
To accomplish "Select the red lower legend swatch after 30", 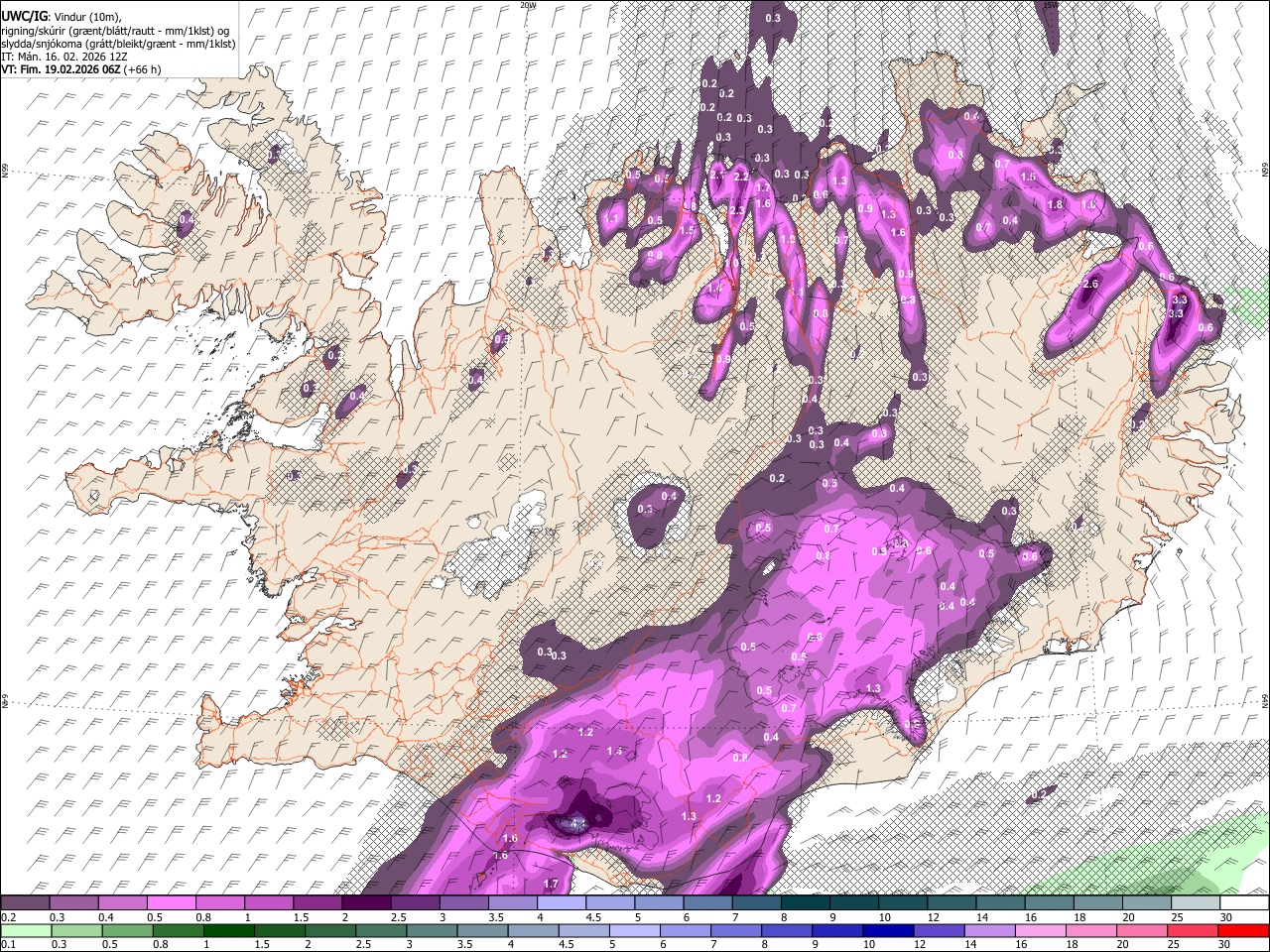I will point(1242,930).
